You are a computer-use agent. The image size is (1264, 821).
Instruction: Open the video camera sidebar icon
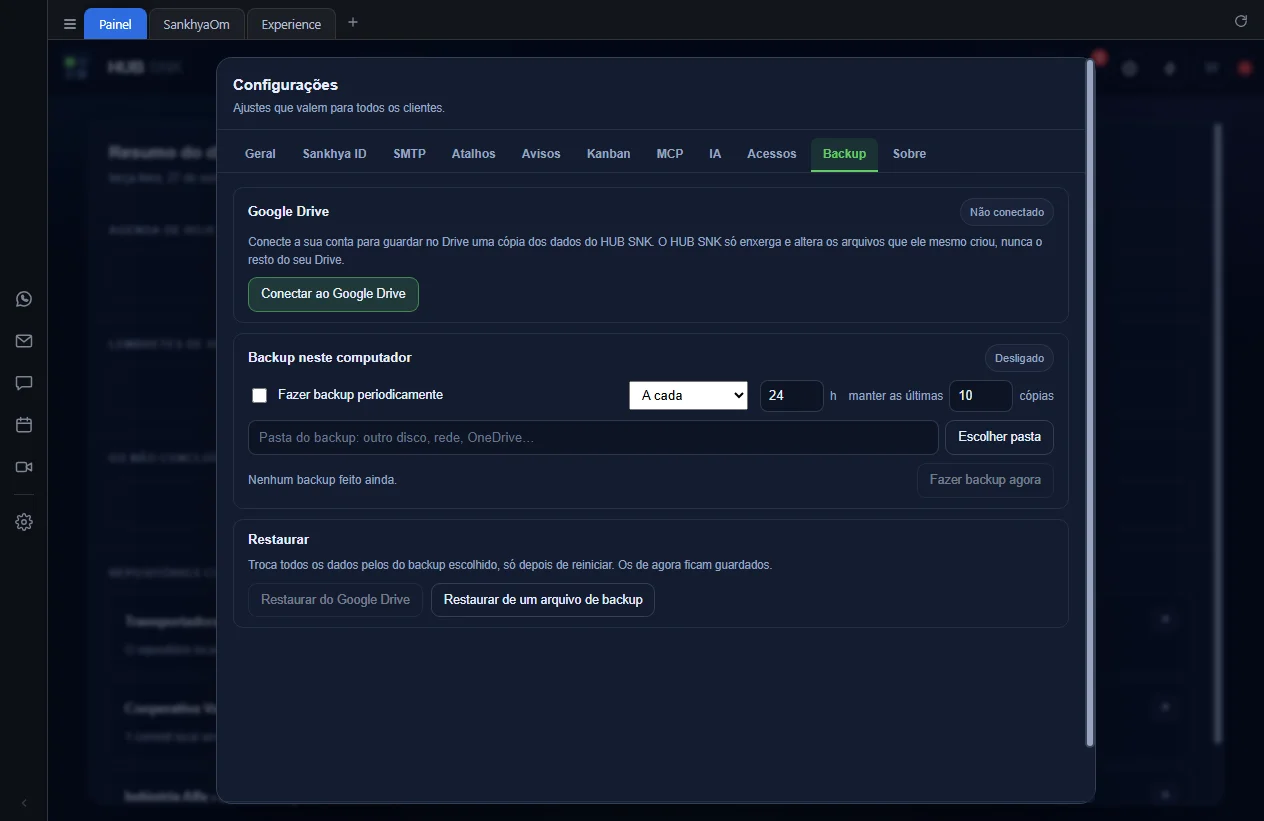(24, 467)
